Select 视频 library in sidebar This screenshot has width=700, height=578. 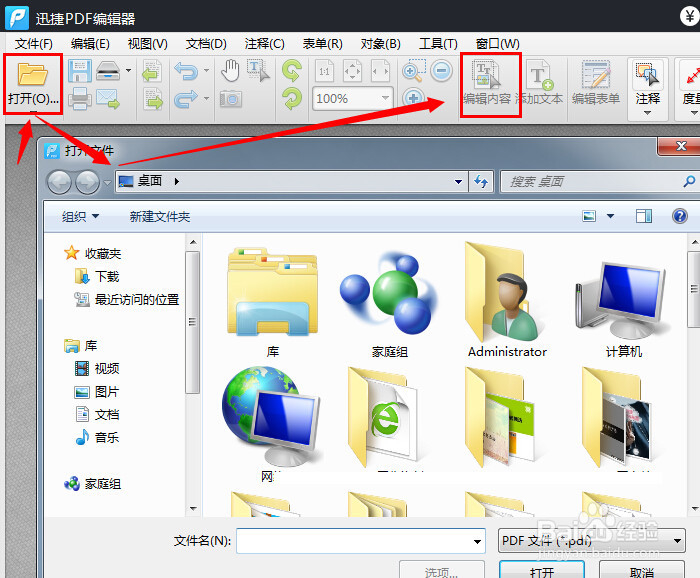tap(97, 369)
